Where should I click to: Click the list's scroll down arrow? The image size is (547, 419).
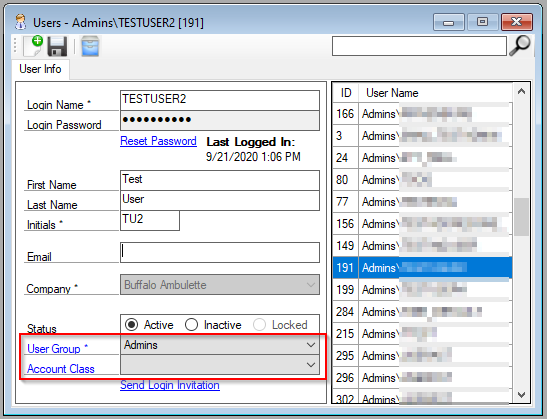pyautogui.click(x=521, y=395)
